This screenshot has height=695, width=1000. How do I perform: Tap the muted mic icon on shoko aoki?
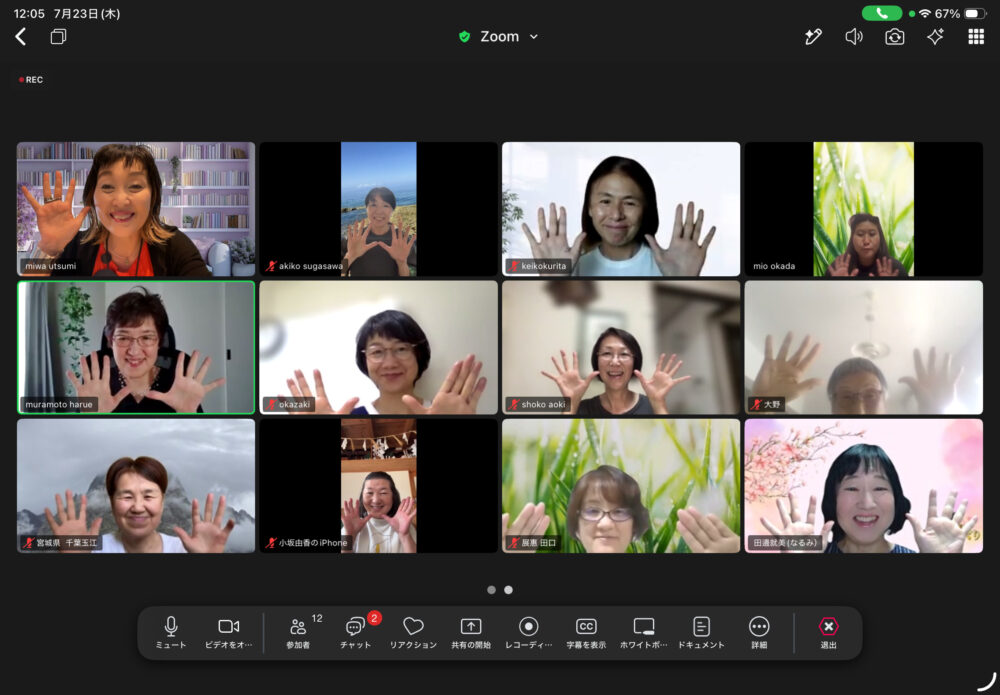point(513,404)
